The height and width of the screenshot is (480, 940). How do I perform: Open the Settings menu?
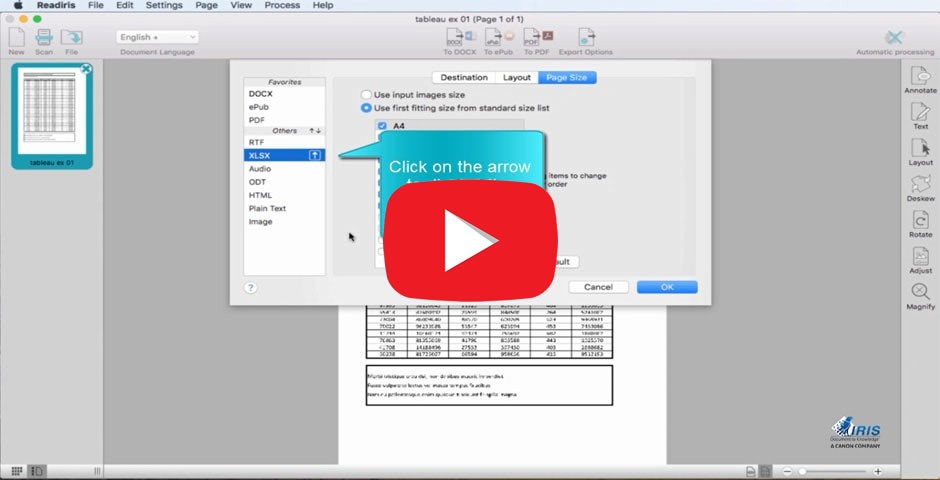click(164, 5)
